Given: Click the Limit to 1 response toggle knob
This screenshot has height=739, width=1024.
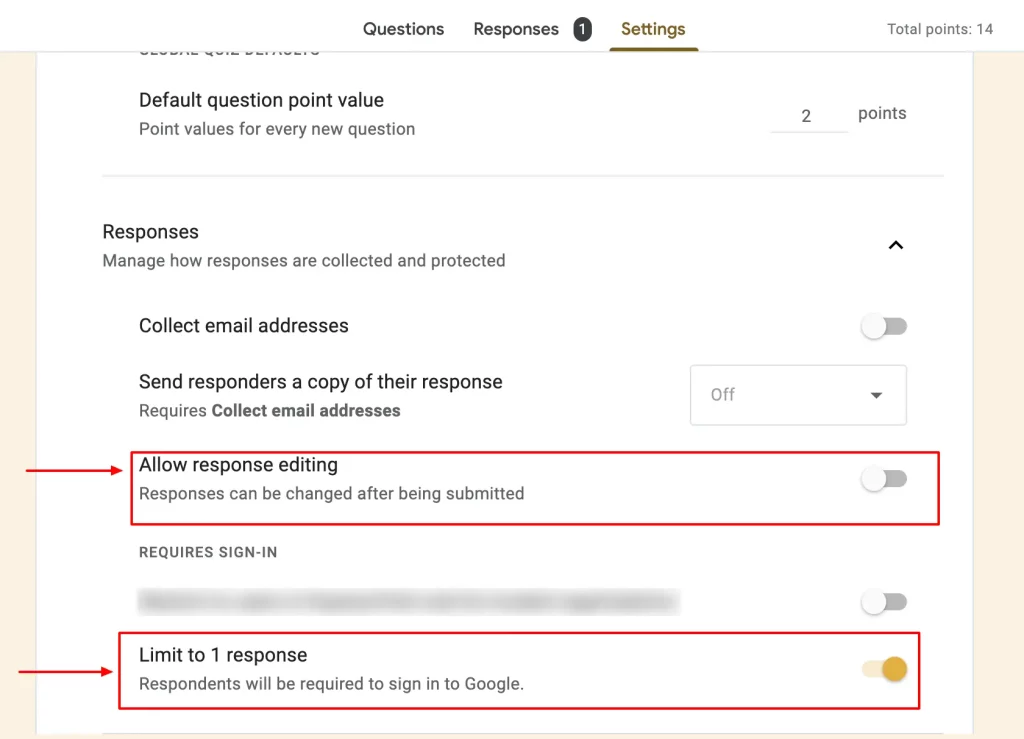Looking at the screenshot, I should (893, 669).
